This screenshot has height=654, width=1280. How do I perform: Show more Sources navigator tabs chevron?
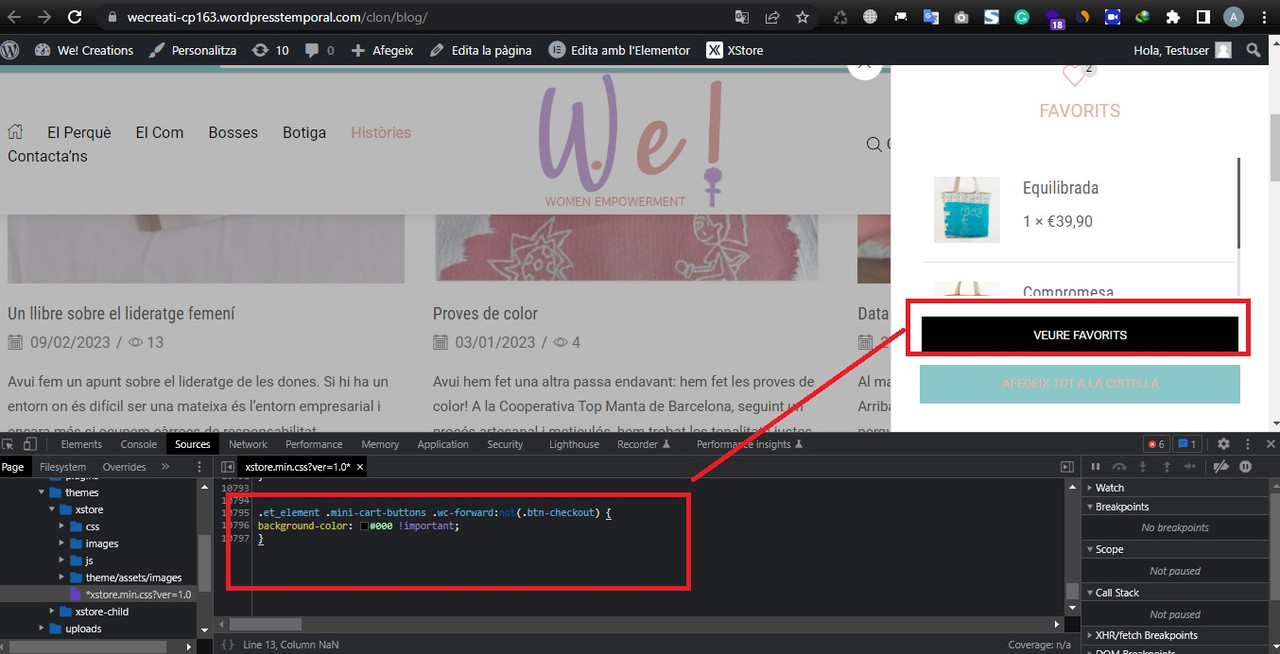point(165,467)
